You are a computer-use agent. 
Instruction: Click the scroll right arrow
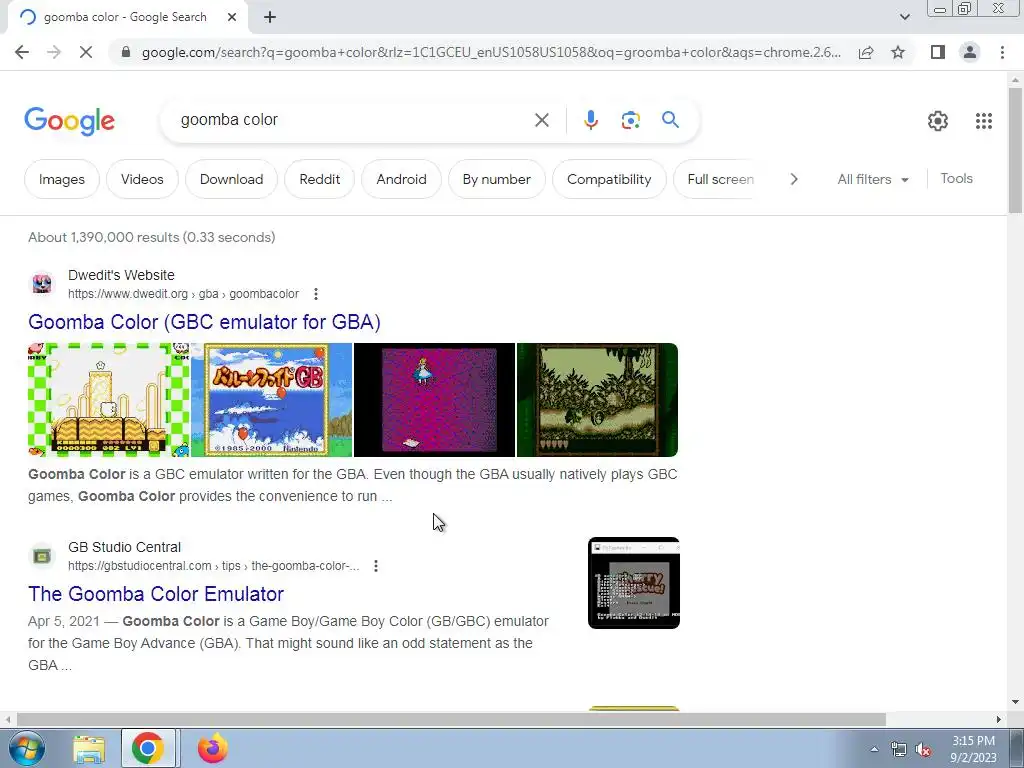(x=999, y=719)
